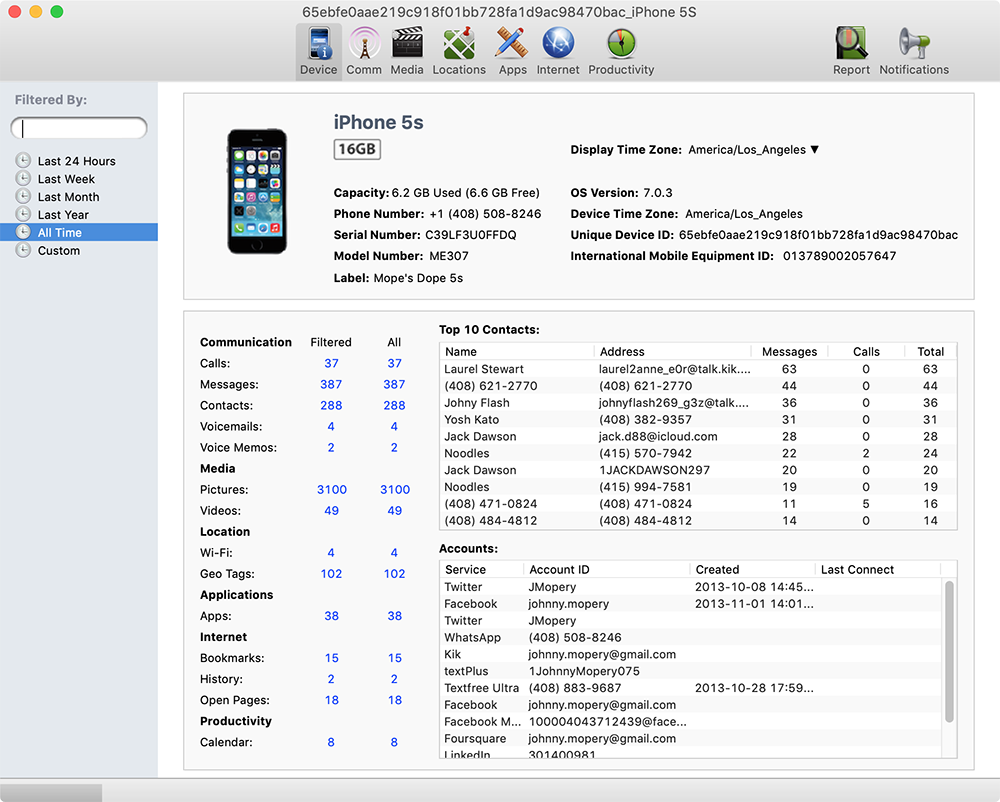The width and height of the screenshot is (1000, 802).
Task: Open the filtered Pictures count 3100
Action: [x=332, y=490]
